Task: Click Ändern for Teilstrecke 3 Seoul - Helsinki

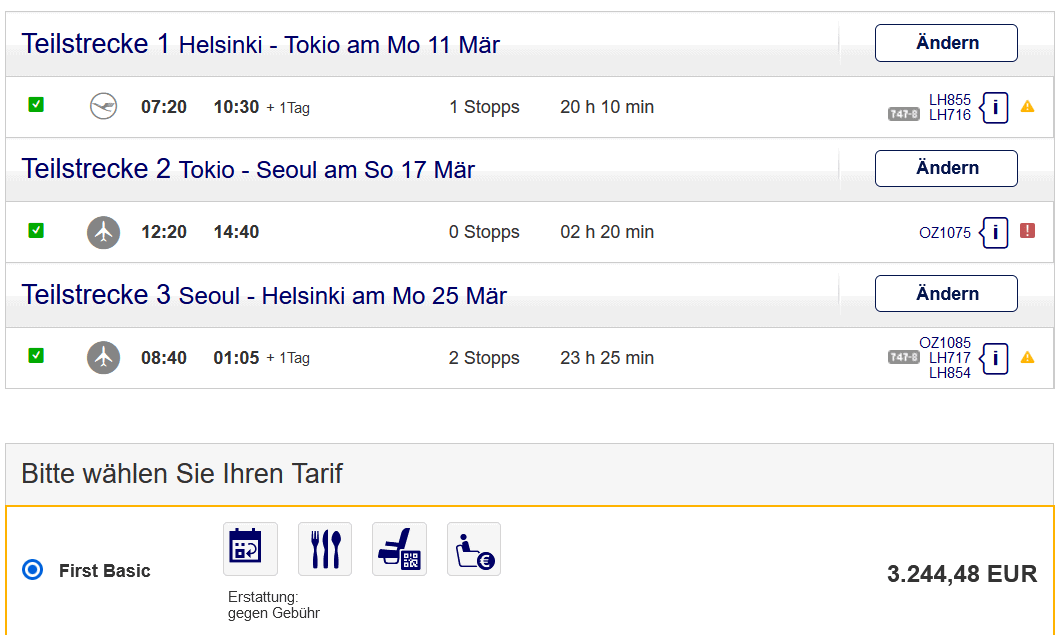Action: [946, 294]
